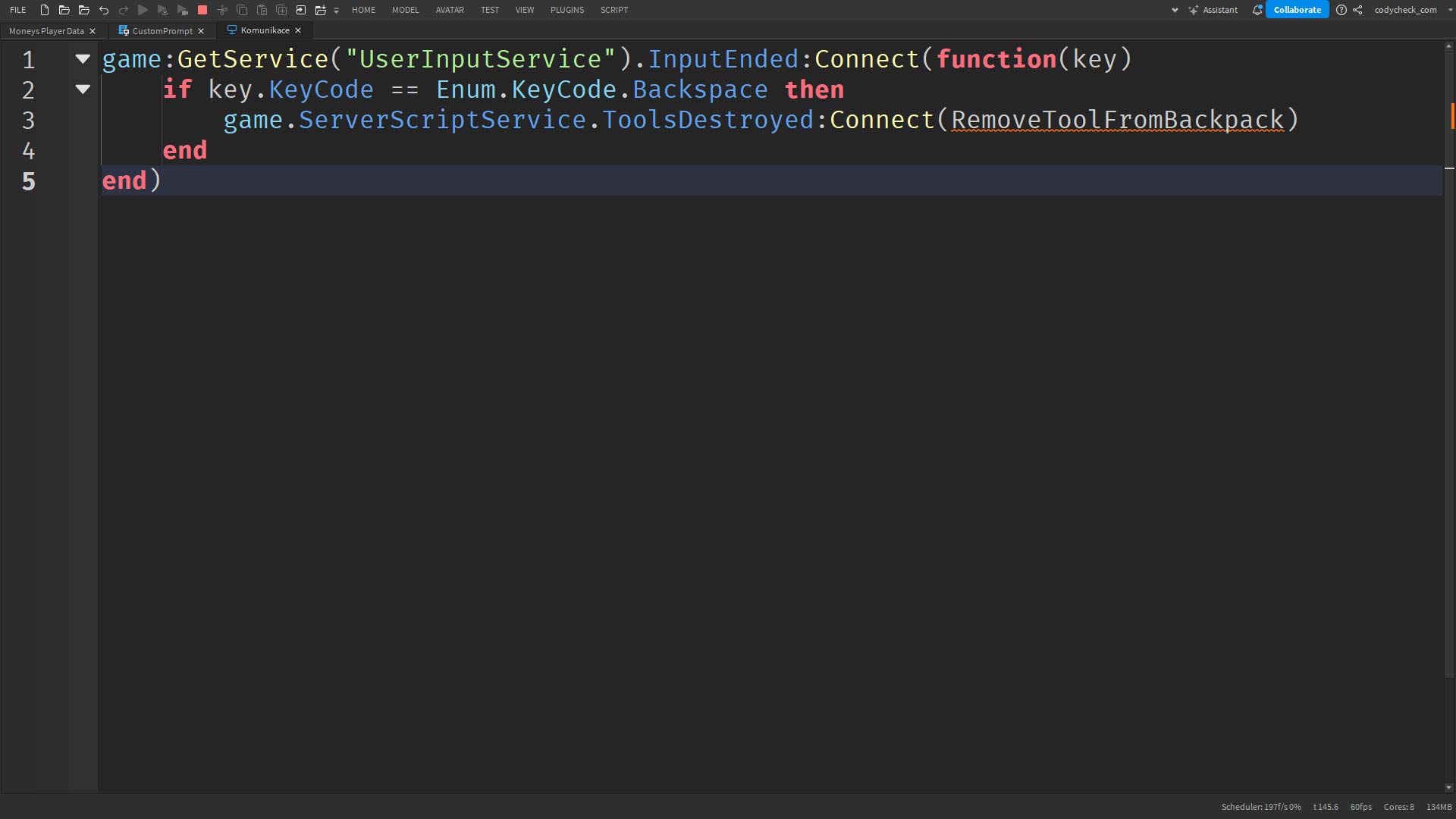The height and width of the screenshot is (819, 1456).
Task: Cut the selection with scissors icon
Action: pos(222,10)
